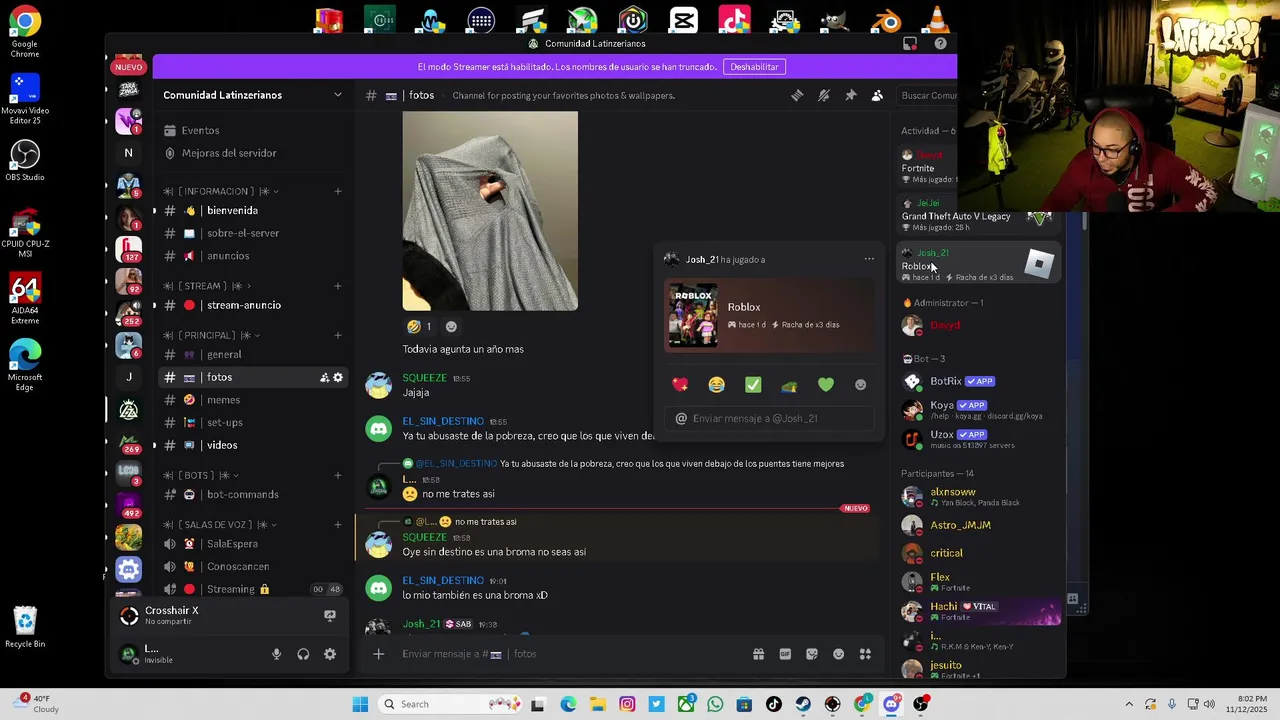Open Astro_JMJM profile in member list
The image size is (1280, 720).
978,525
